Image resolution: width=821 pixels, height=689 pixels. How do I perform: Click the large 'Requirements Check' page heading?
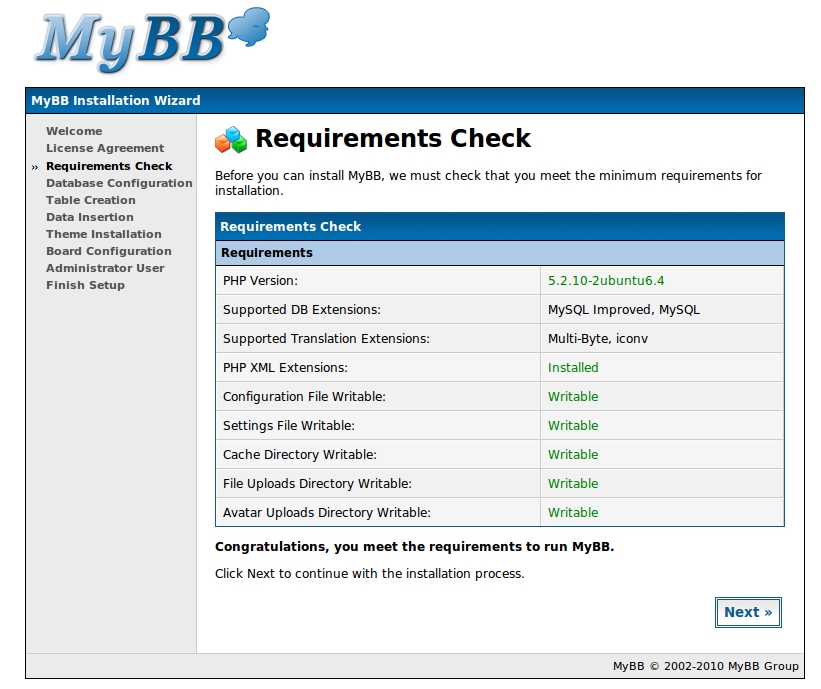[x=393, y=139]
